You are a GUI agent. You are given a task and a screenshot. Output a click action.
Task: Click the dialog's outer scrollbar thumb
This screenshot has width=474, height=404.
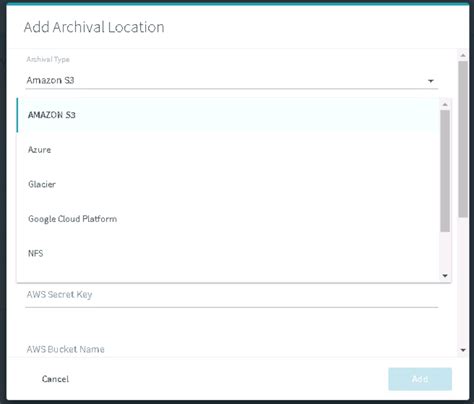click(x=463, y=139)
